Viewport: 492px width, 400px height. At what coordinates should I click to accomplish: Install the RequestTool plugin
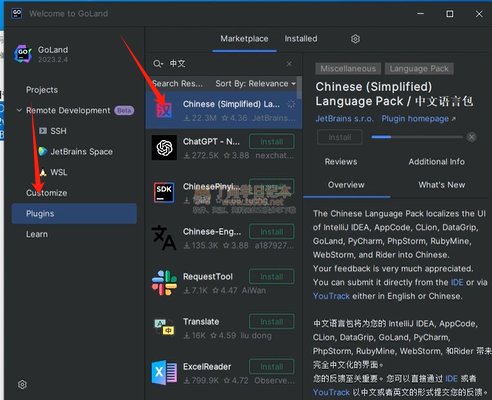pos(272,277)
